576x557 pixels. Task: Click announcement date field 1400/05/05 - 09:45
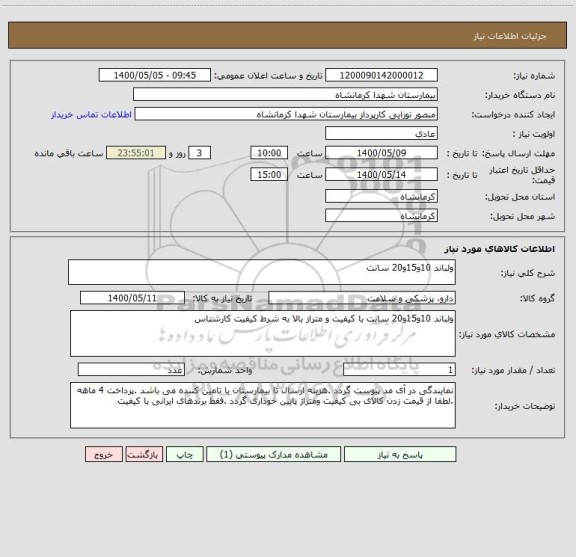coord(155,75)
